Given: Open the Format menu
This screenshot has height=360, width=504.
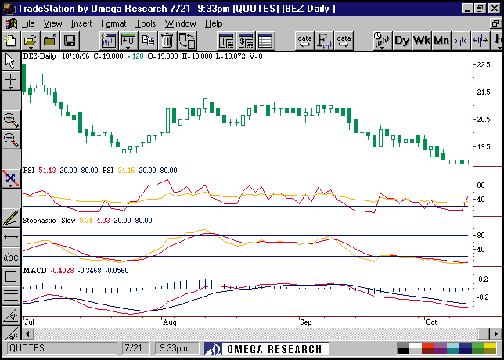Looking at the screenshot, I should pos(114,24).
